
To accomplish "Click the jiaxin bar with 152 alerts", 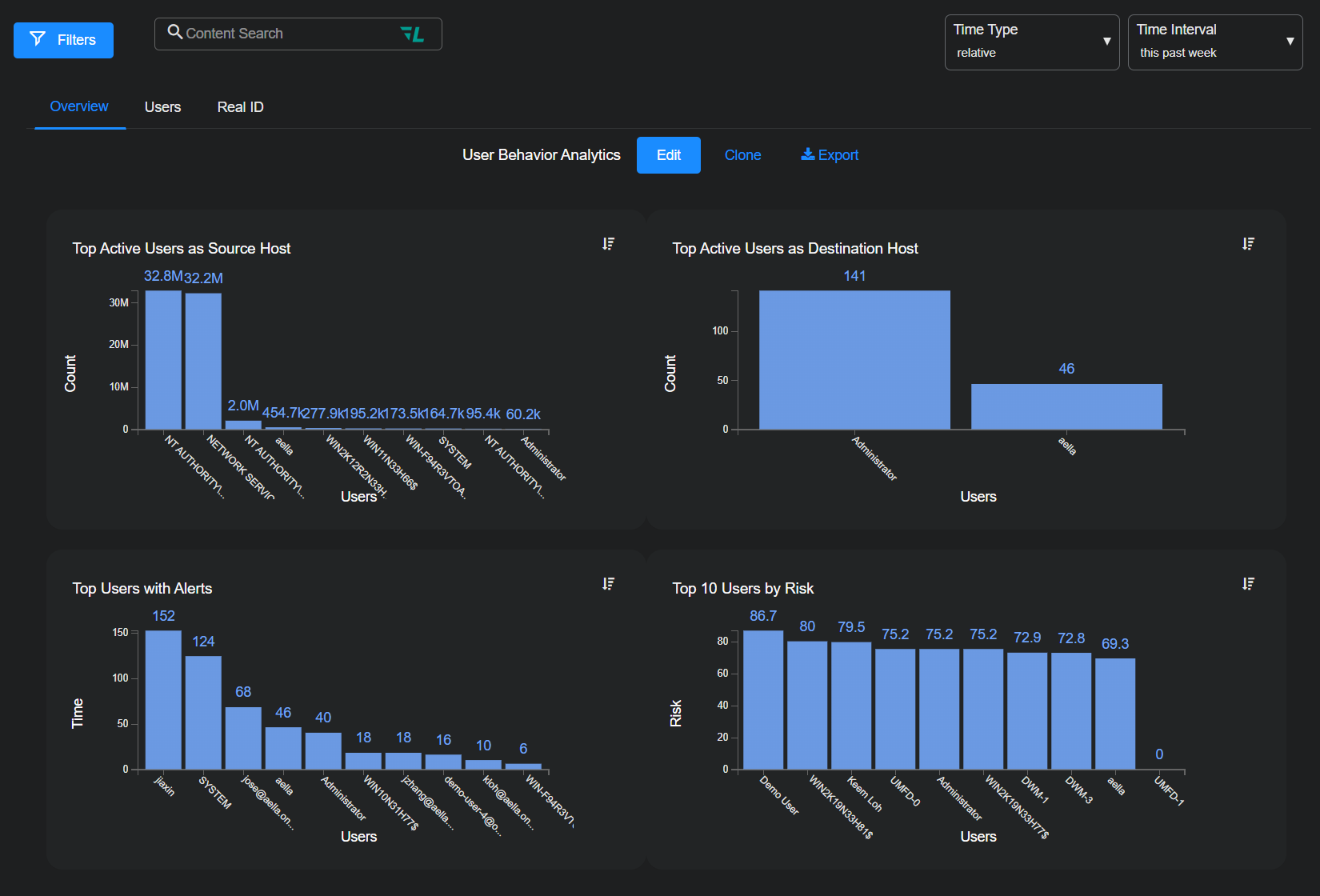I will click(163, 700).
